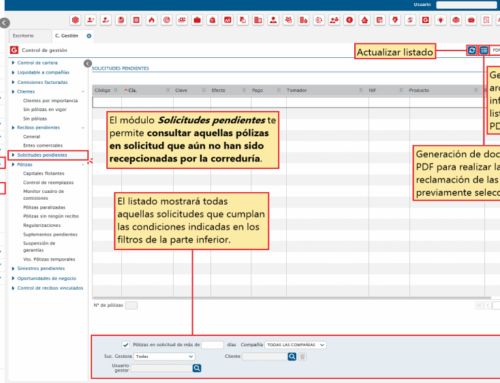Sort by the Código column header

pos(102,90)
